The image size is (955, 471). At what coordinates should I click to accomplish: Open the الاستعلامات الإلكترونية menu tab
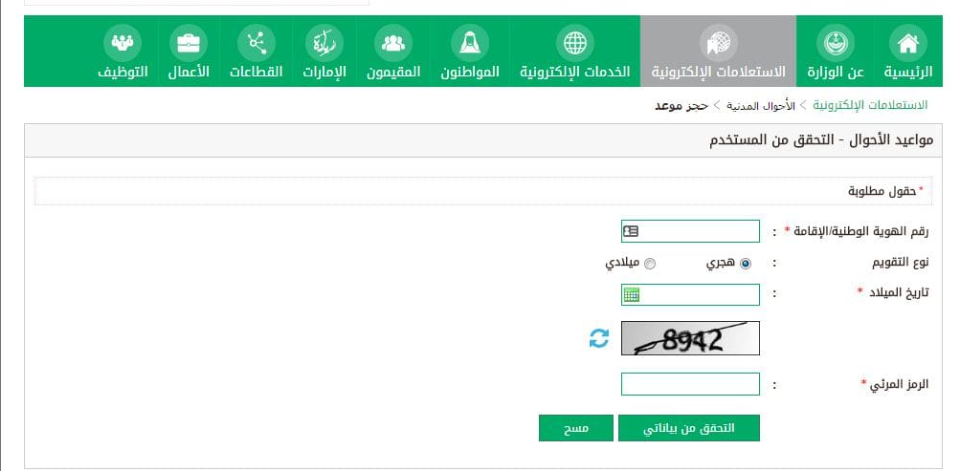click(718, 51)
